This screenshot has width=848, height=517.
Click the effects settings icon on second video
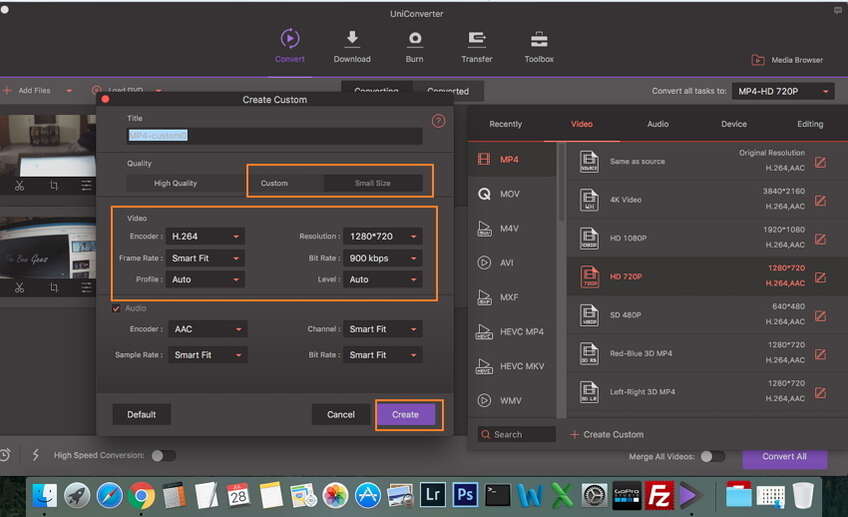point(87,288)
